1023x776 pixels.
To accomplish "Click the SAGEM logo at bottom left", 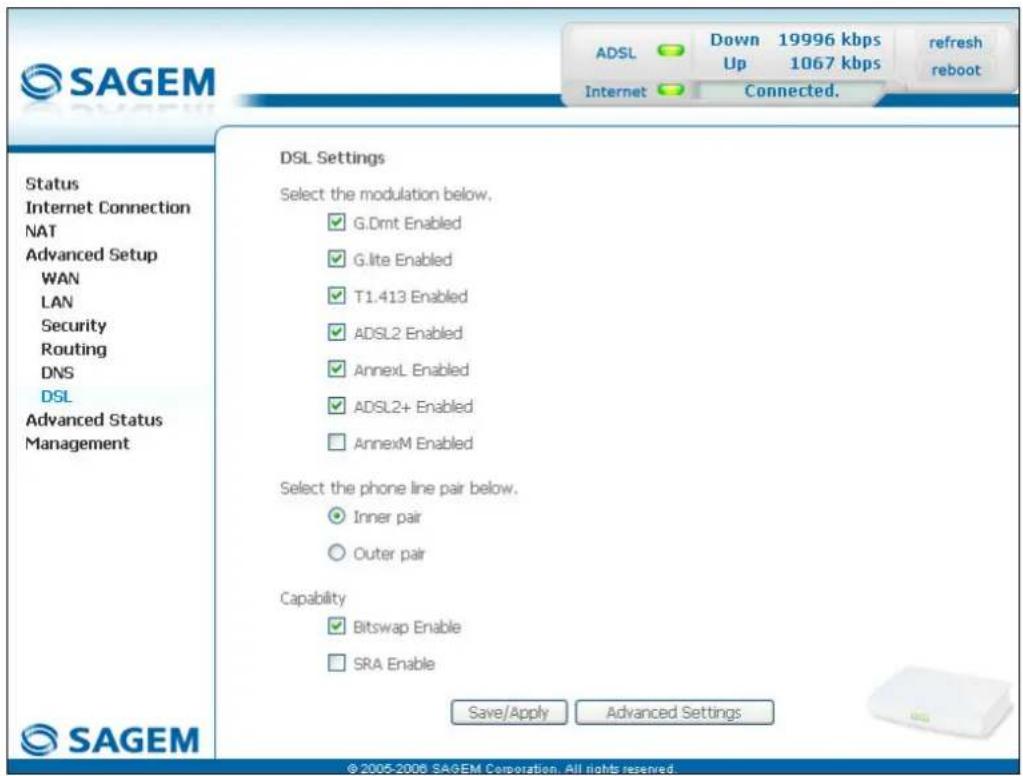I will click(x=110, y=739).
